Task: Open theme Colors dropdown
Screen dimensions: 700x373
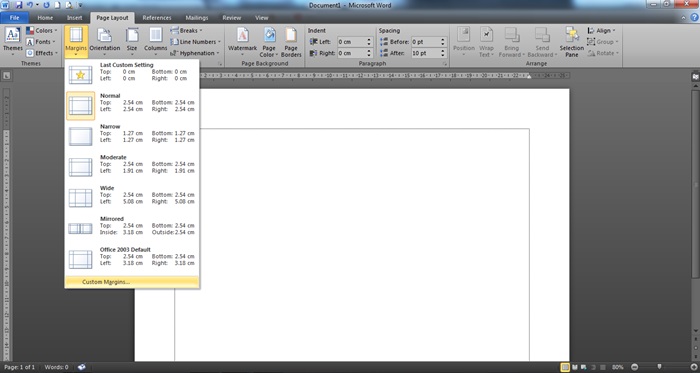Action: click(x=42, y=30)
